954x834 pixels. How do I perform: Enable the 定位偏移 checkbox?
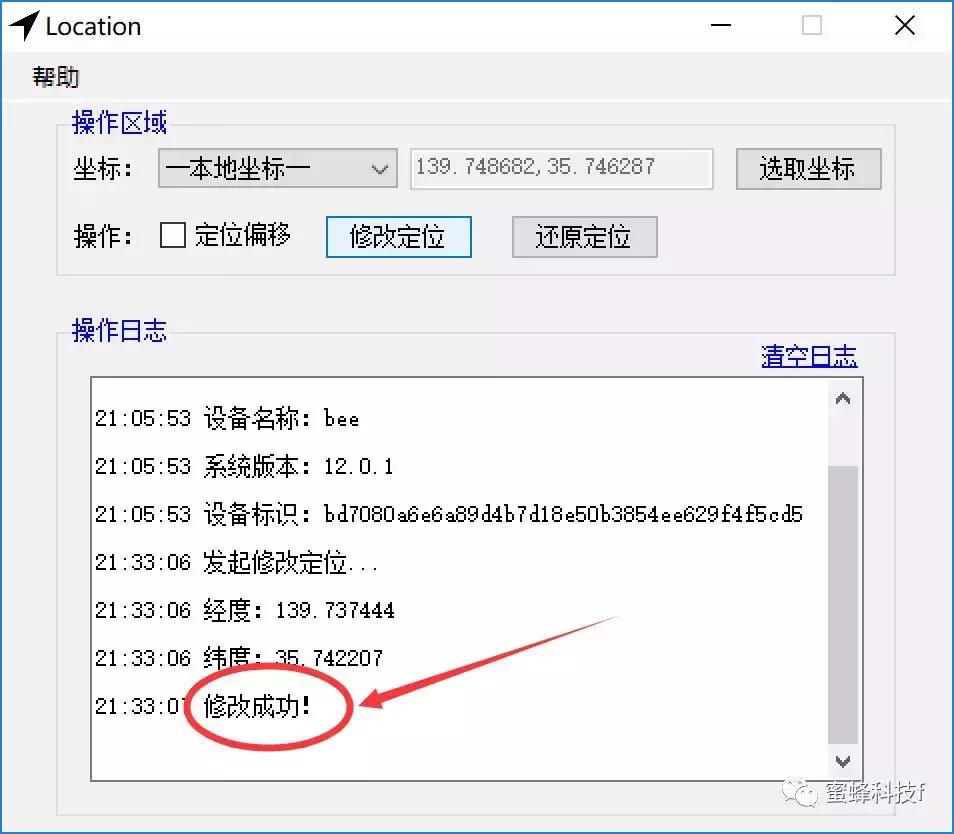(172, 235)
